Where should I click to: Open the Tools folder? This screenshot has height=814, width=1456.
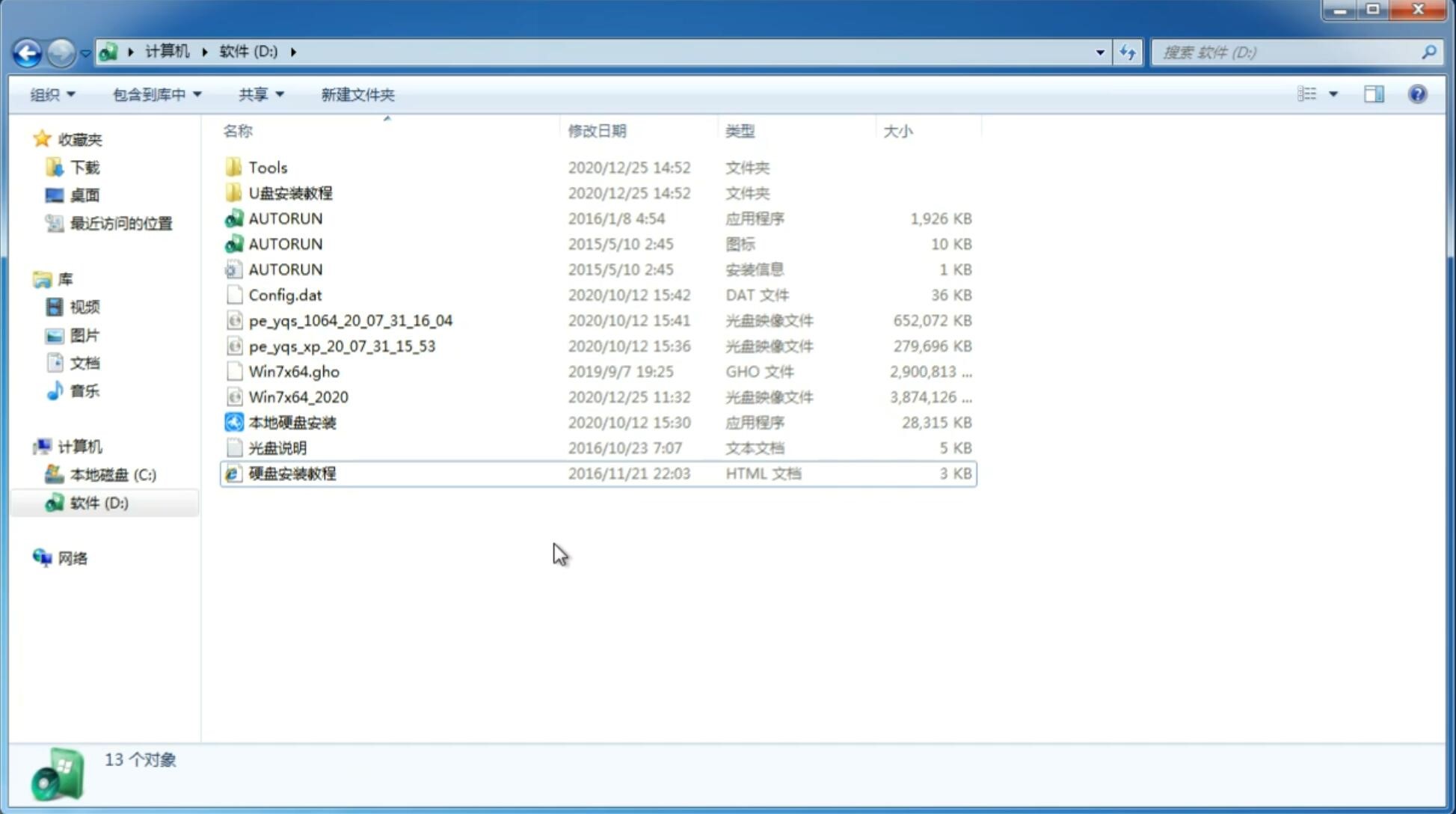[x=267, y=167]
